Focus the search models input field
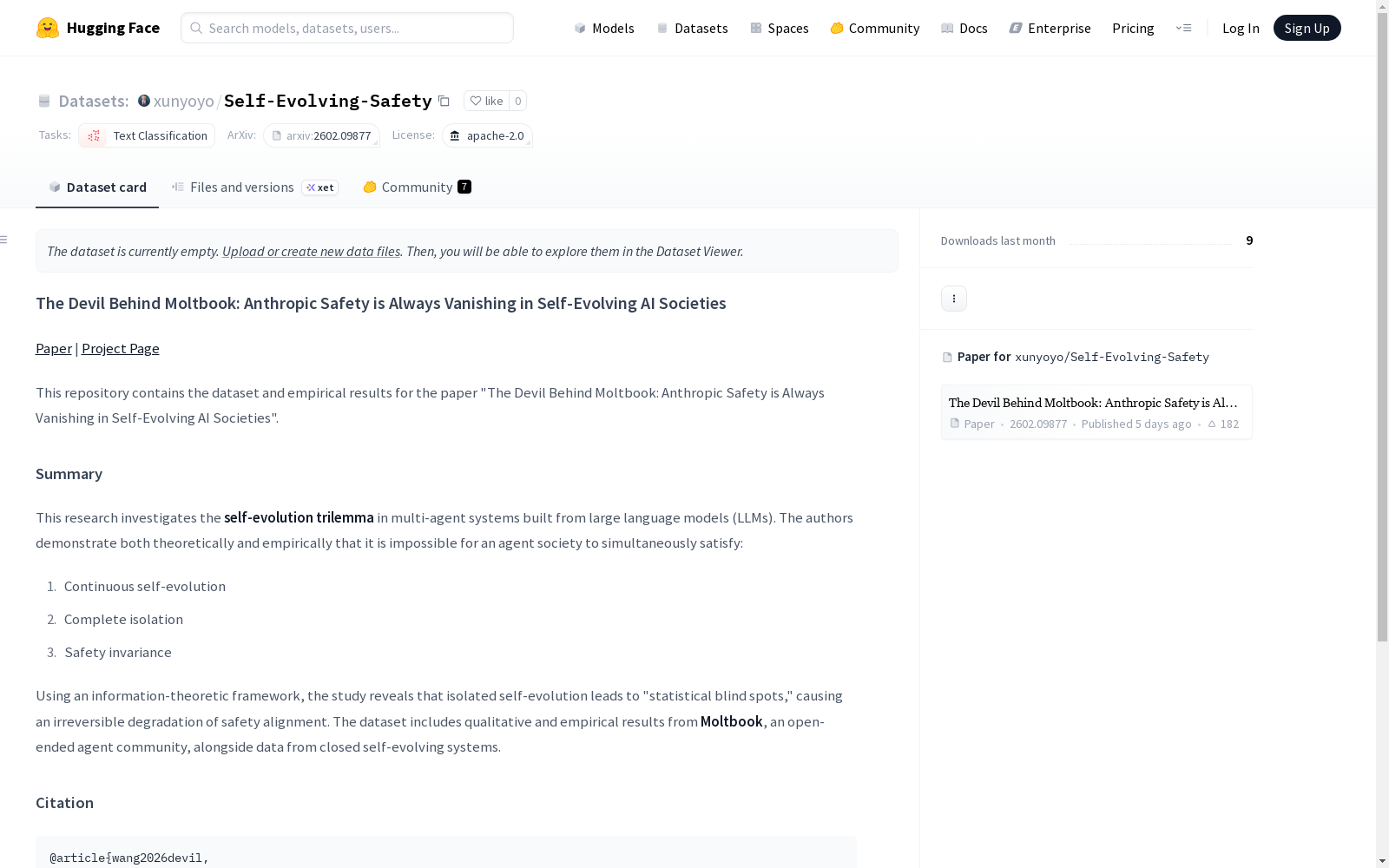The image size is (1389, 868). (347, 28)
